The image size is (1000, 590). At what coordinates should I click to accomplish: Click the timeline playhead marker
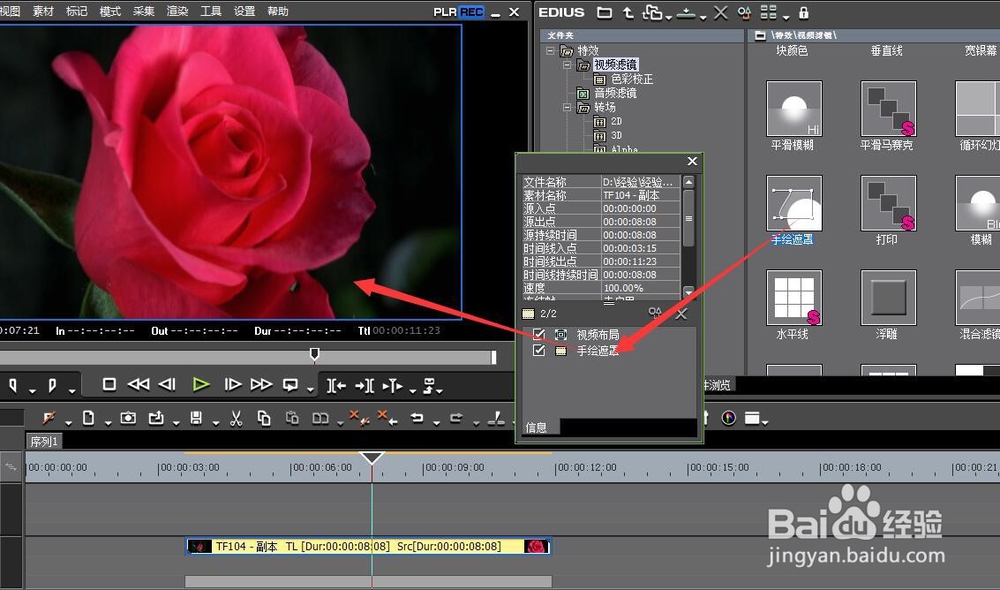tap(372, 458)
